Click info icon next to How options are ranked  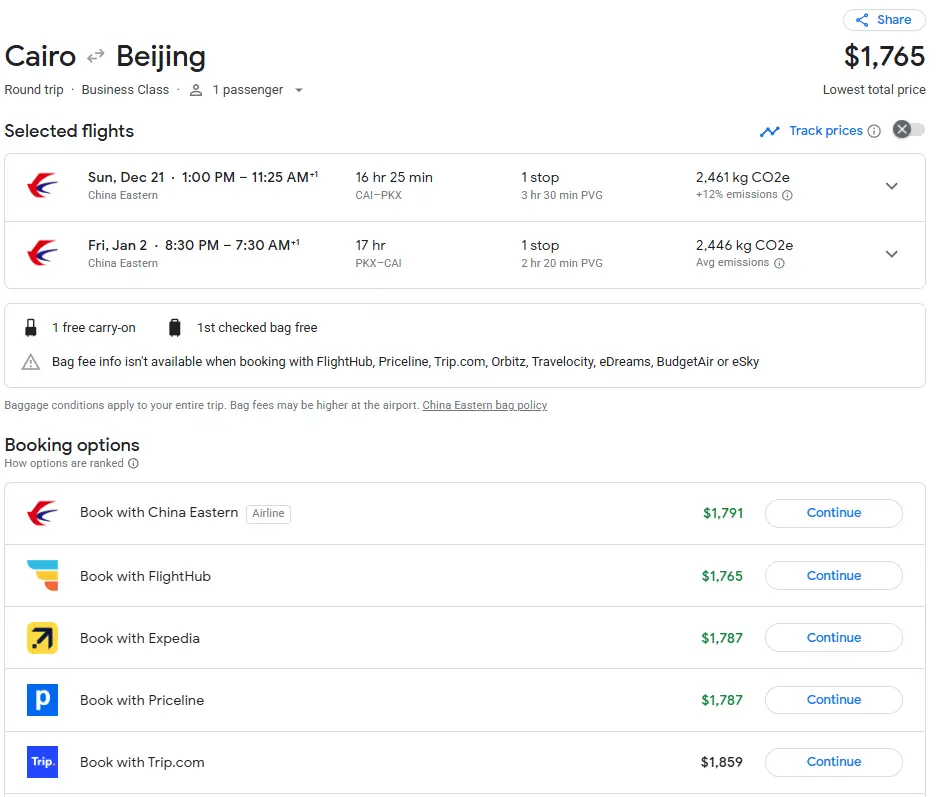[133, 464]
